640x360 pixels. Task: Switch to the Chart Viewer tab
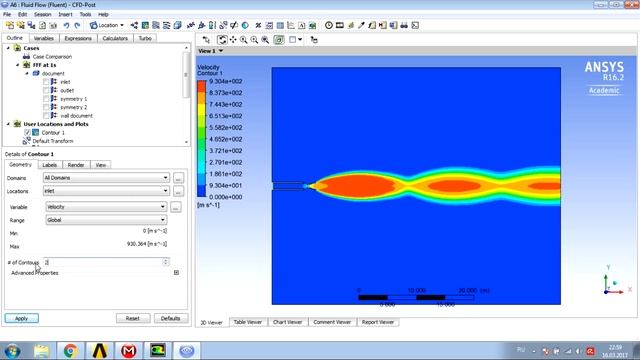point(288,322)
